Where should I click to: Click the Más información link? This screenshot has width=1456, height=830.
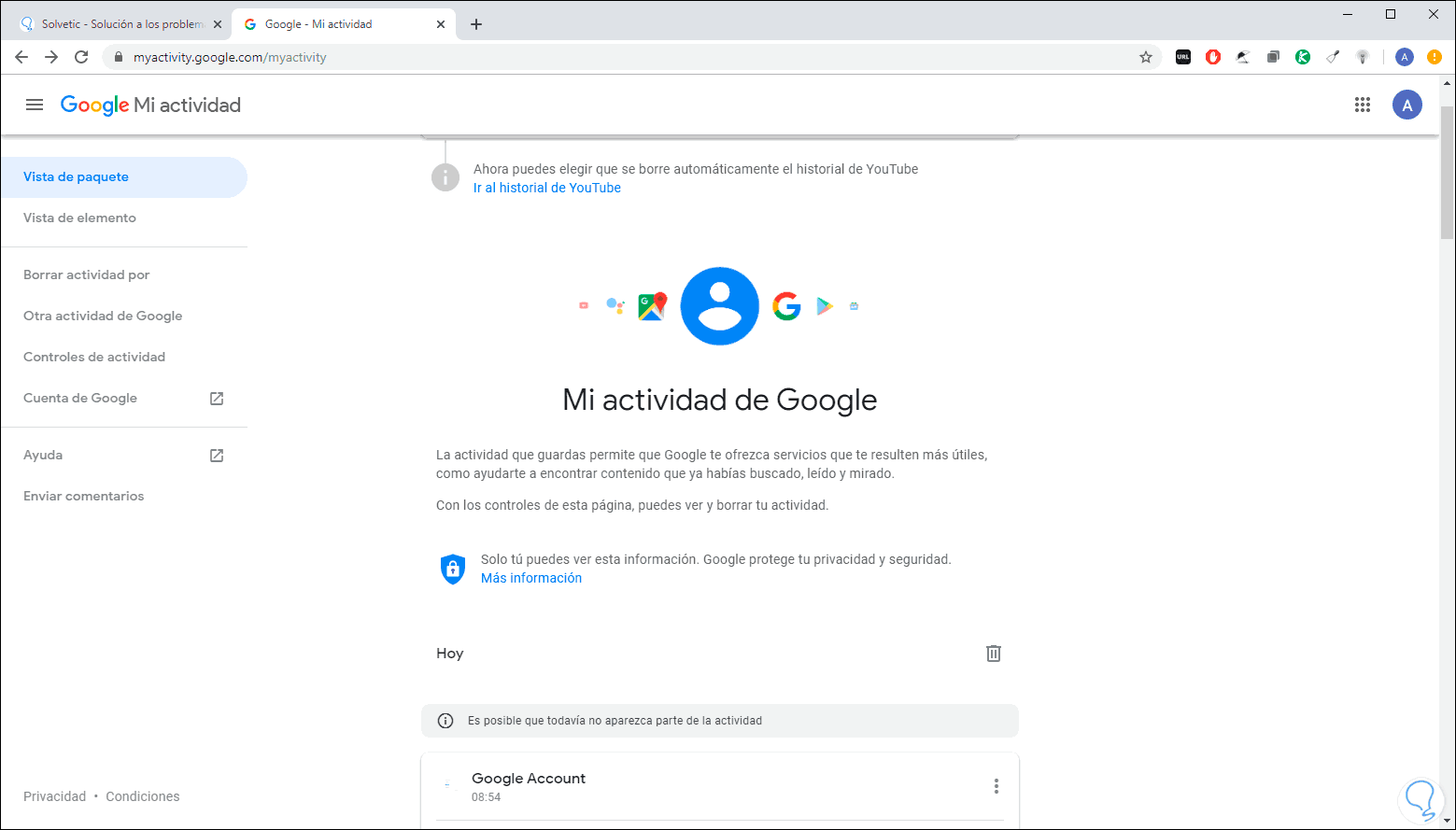(x=530, y=578)
